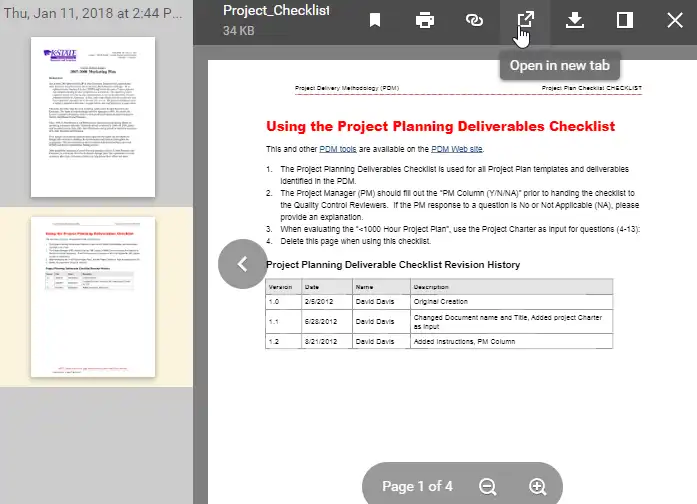Screen dimensions: 697x504
Task: Open the PDM Web site link
Action: point(457,149)
